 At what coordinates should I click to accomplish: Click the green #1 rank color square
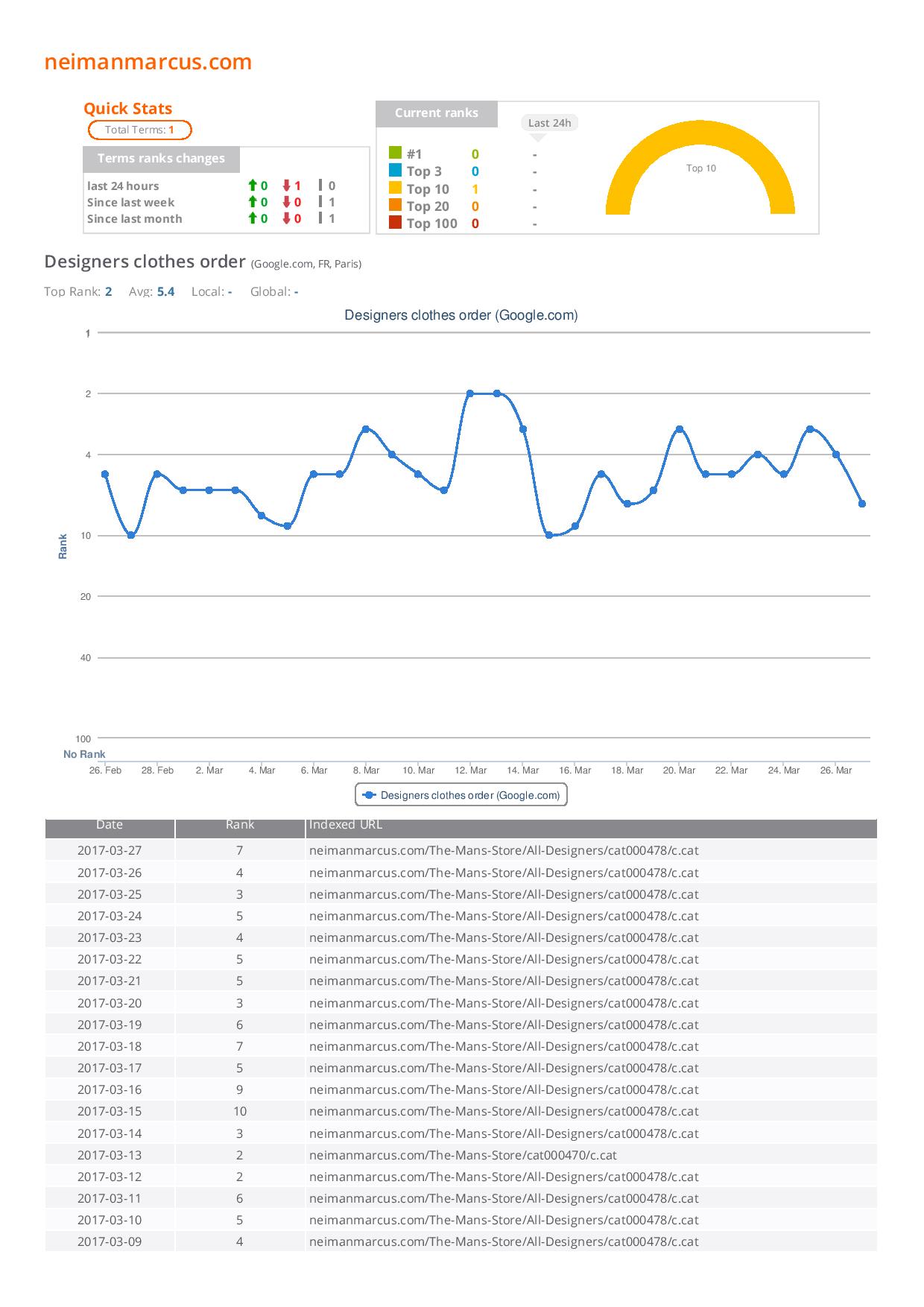click(x=395, y=153)
